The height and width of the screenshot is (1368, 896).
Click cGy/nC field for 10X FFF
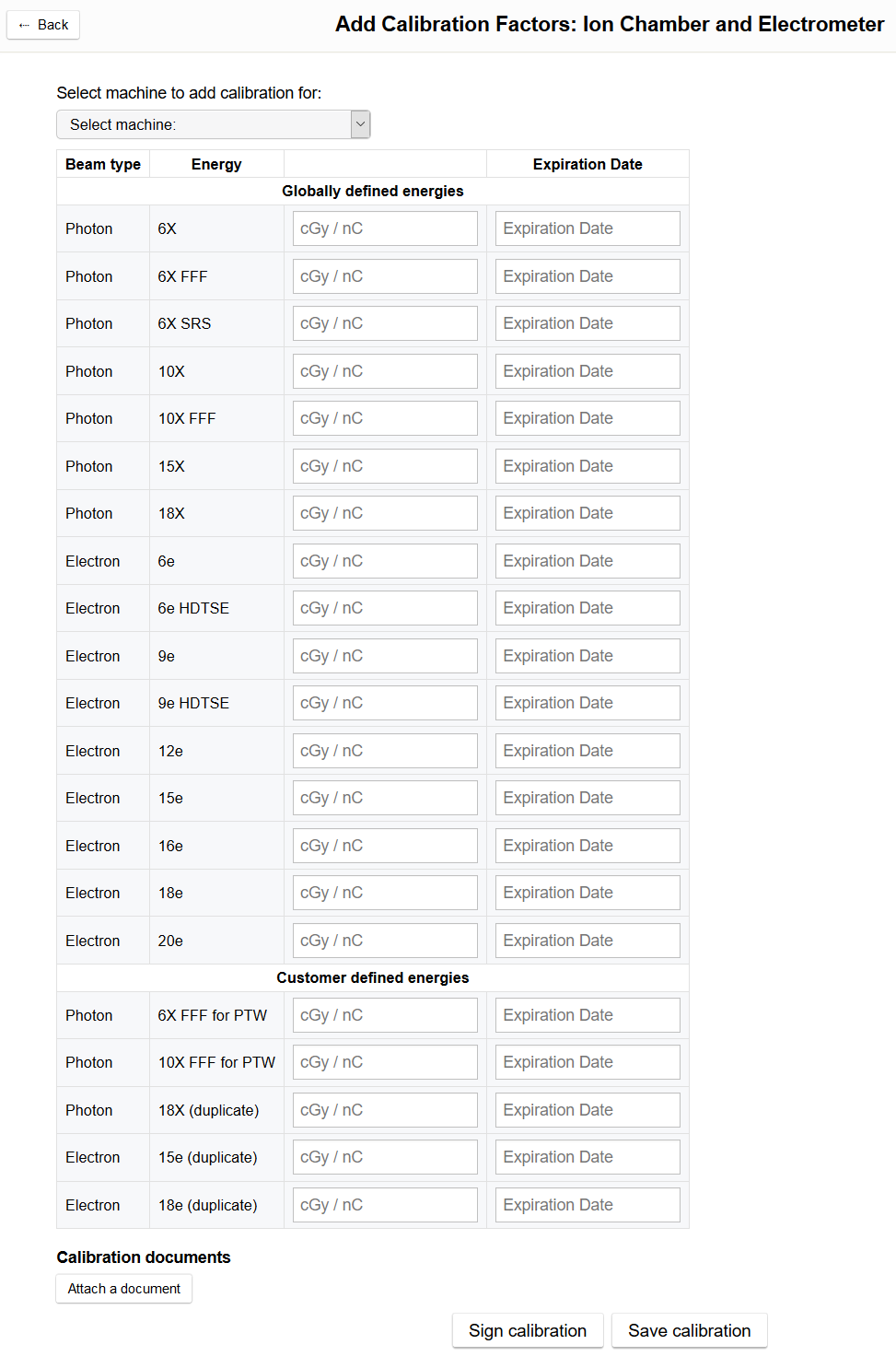(x=385, y=418)
